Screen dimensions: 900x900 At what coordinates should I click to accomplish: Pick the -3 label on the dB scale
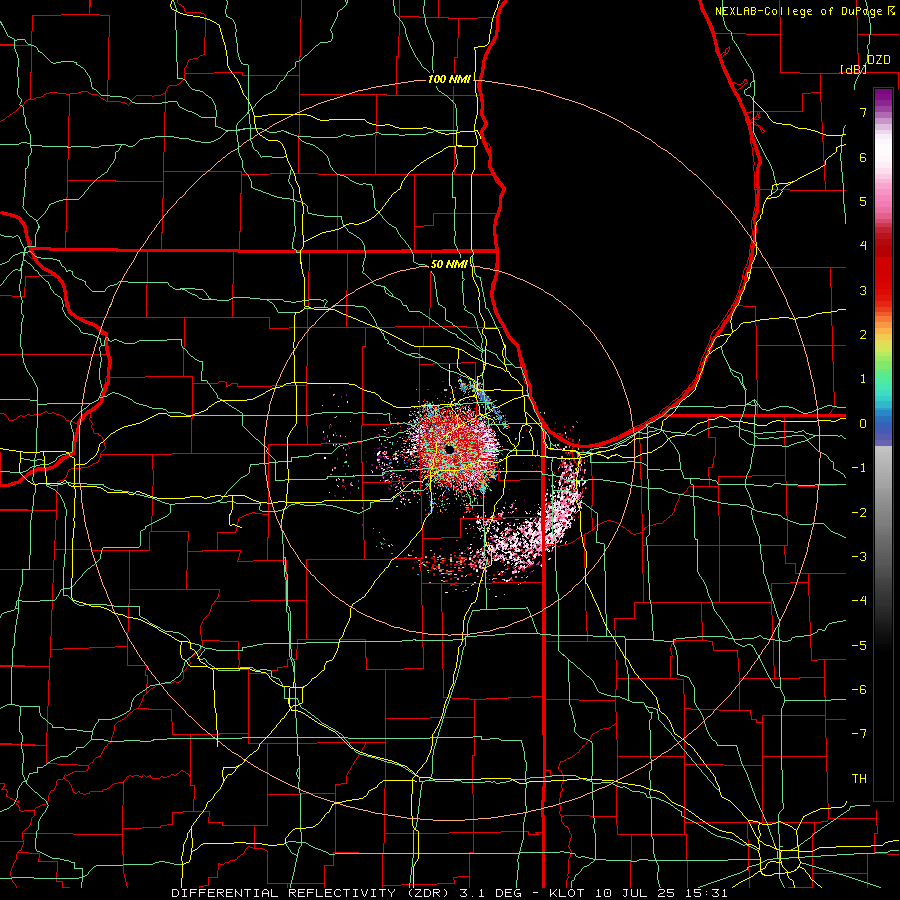[x=859, y=556]
